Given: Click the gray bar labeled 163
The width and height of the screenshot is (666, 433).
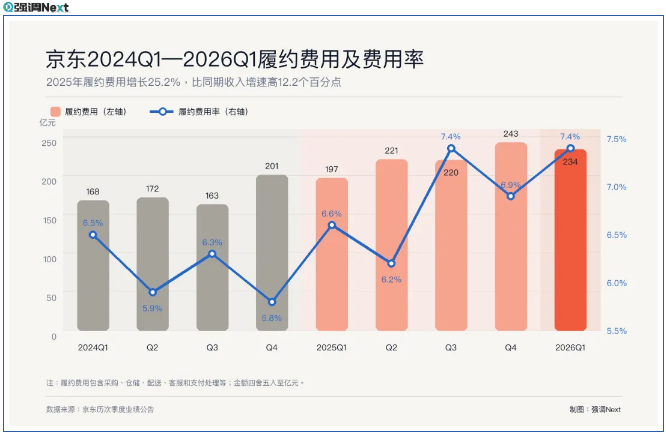Looking at the screenshot, I should [212, 268].
